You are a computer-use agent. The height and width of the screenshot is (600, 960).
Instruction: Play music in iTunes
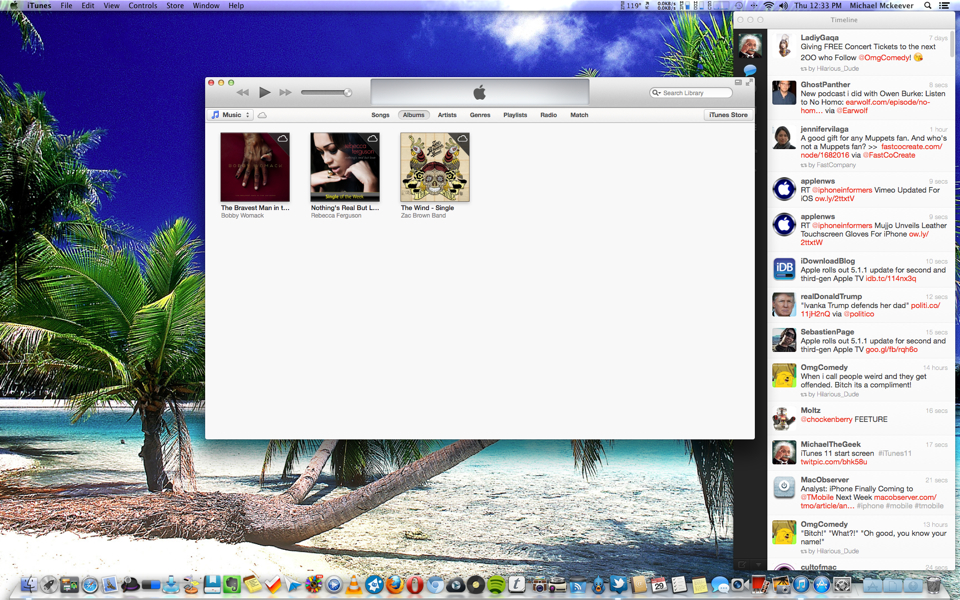pyautogui.click(x=264, y=92)
